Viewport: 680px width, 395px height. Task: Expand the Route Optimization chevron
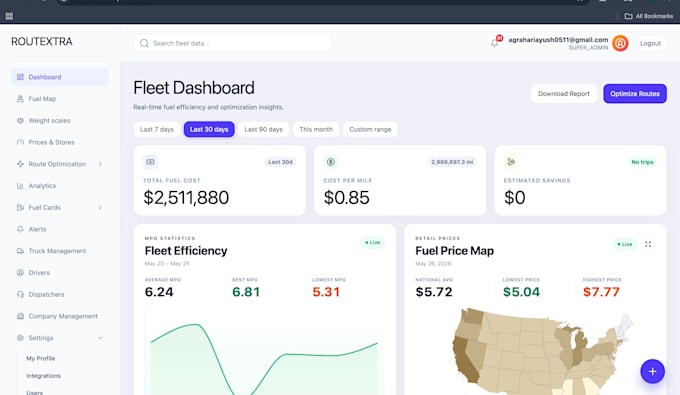coord(100,164)
